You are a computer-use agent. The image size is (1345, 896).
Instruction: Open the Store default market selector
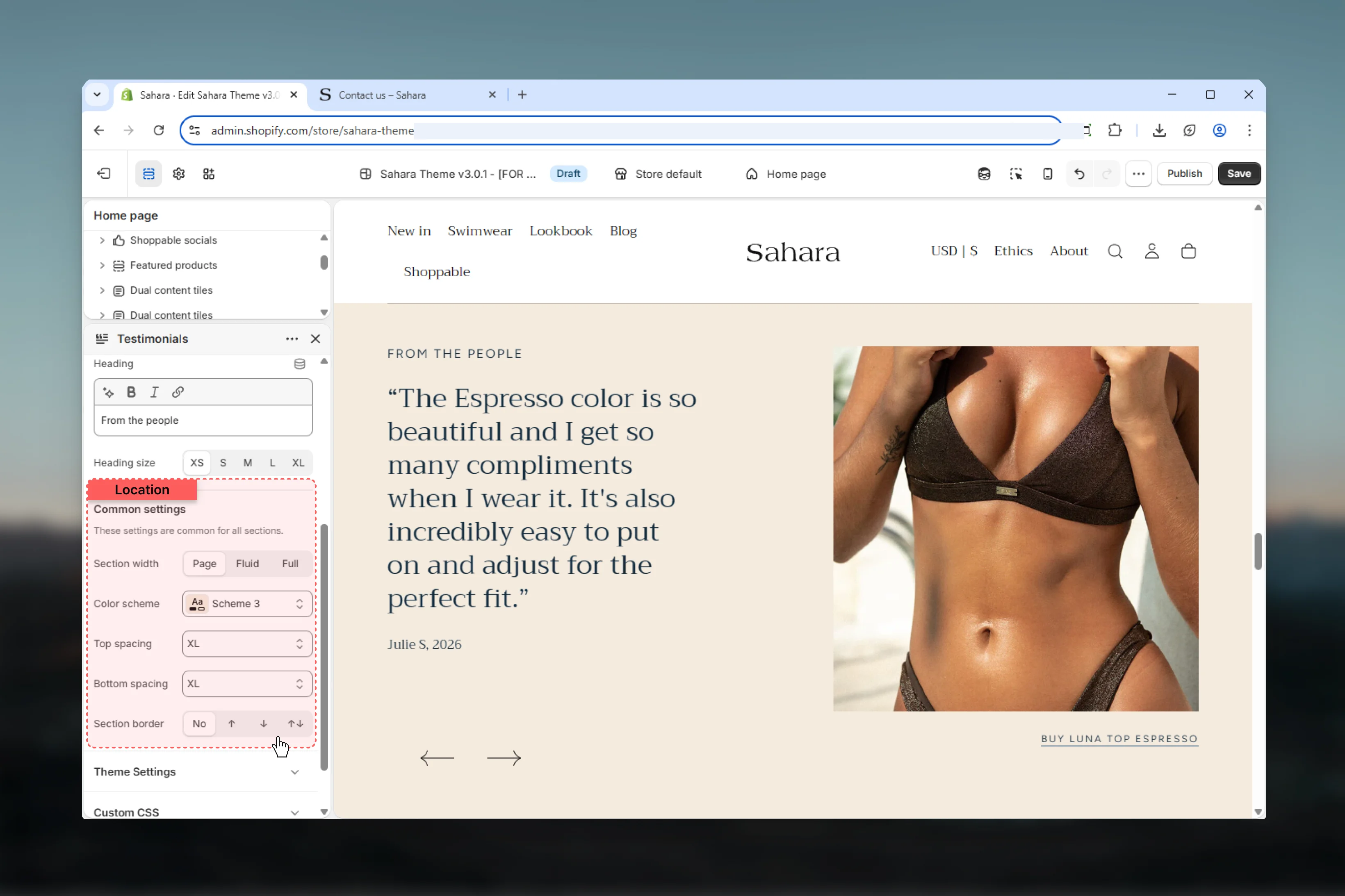click(x=658, y=174)
